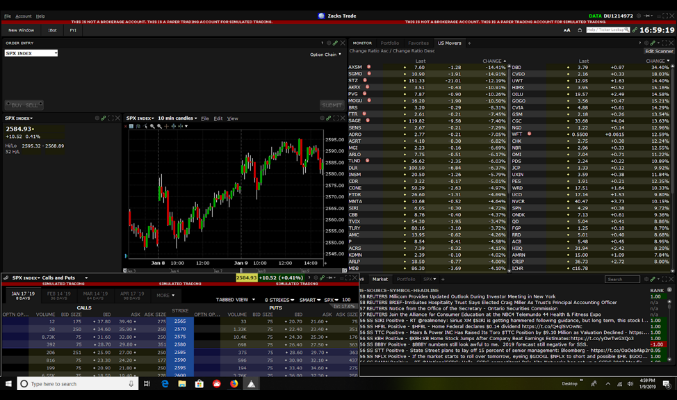Screen dimensions: 677x400
Task: Select the Market tab in news panel
Action: 380,279
